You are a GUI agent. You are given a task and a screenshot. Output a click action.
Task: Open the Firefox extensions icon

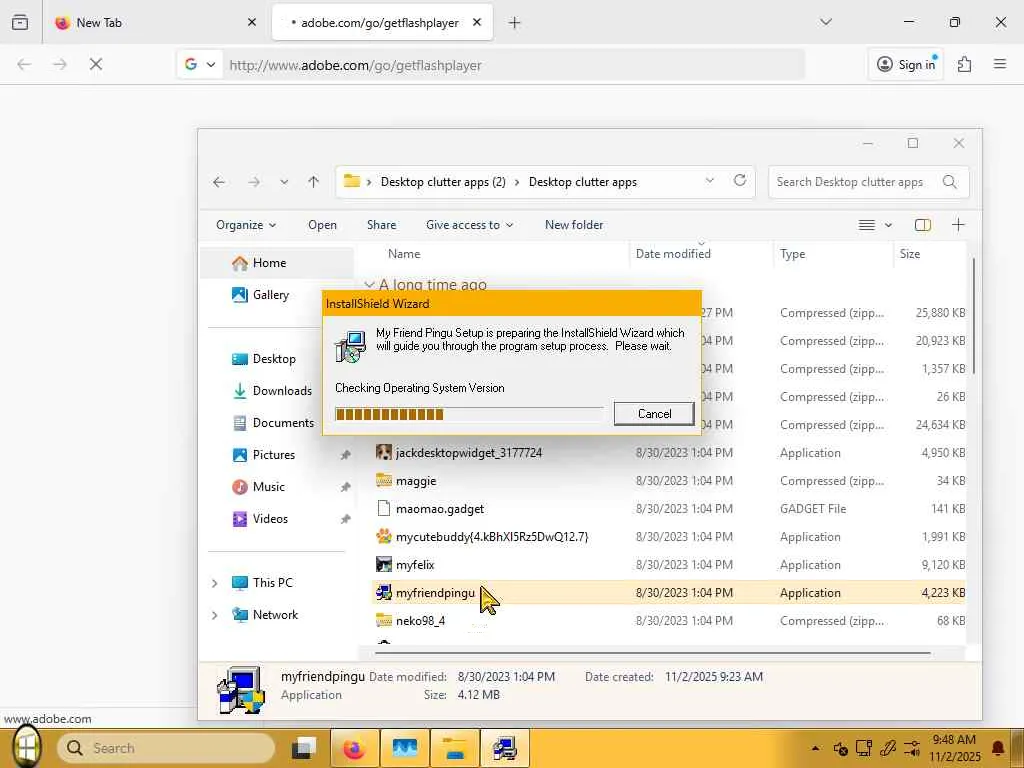(965, 64)
